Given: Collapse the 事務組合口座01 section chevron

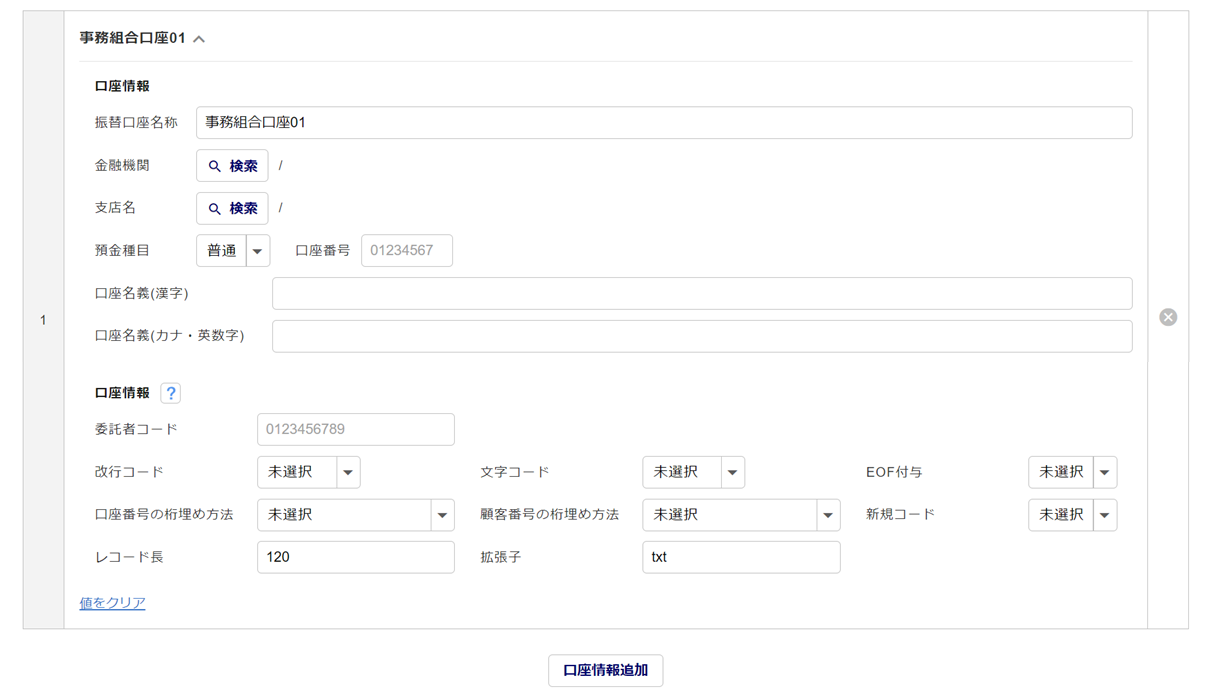Looking at the screenshot, I should click(199, 39).
